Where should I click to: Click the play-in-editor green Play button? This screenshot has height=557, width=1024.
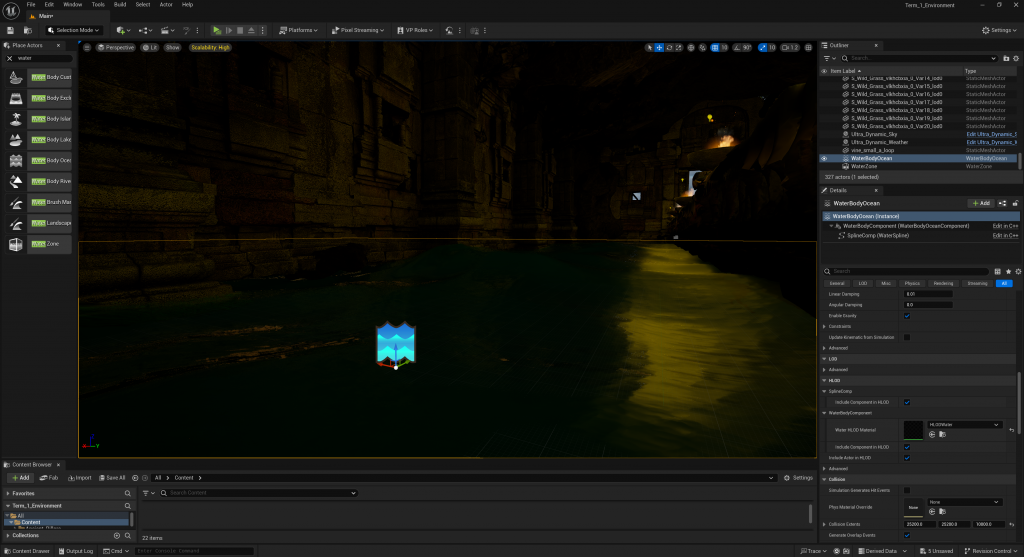pyautogui.click(x=217, y=30)
